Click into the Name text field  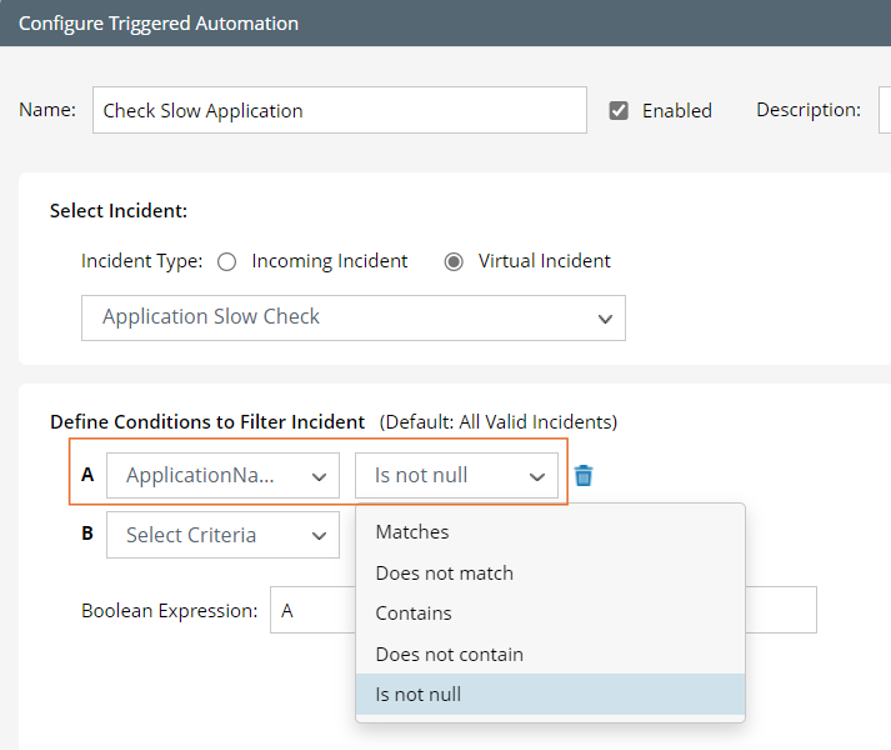click(339, 111)
